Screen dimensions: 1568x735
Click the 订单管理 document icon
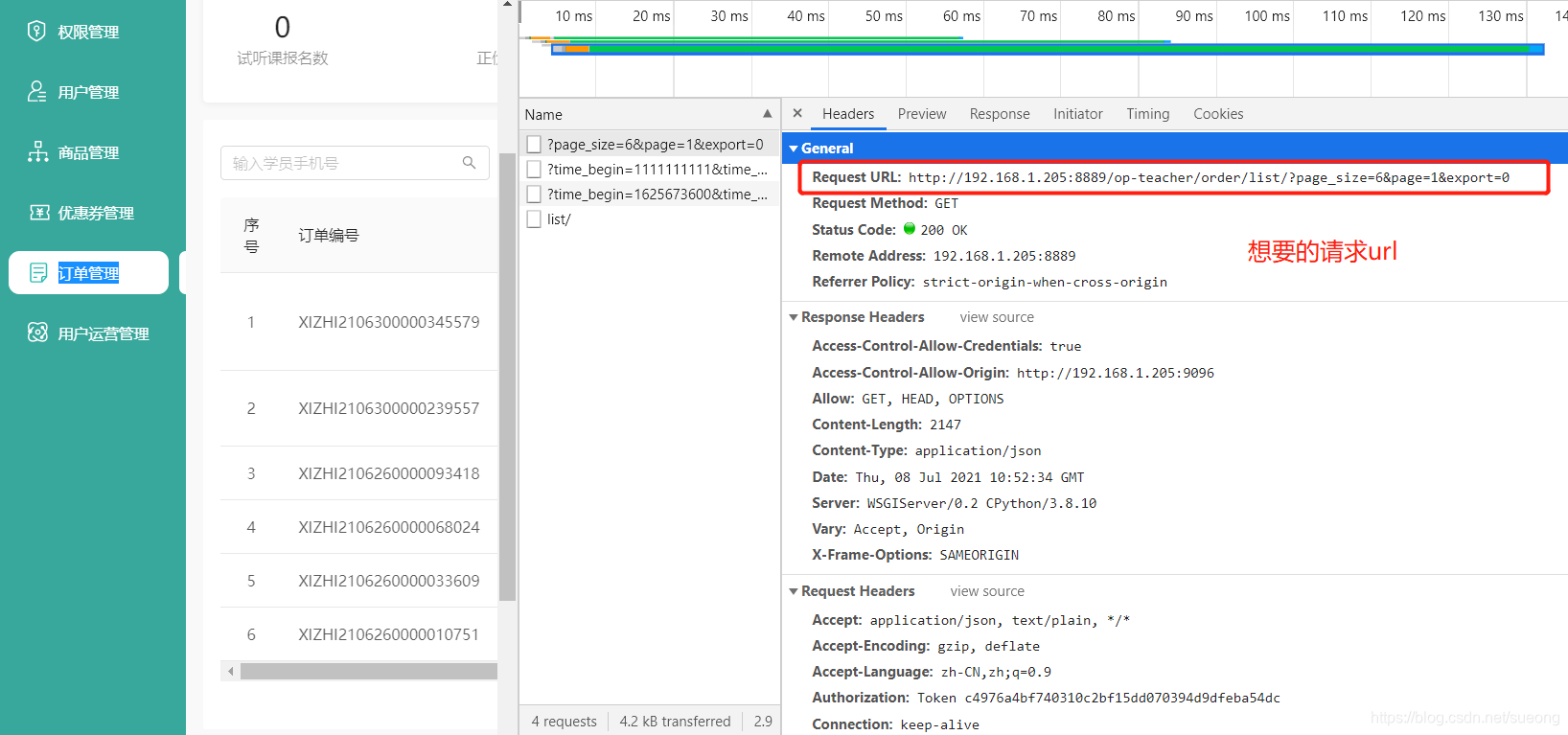38,273
